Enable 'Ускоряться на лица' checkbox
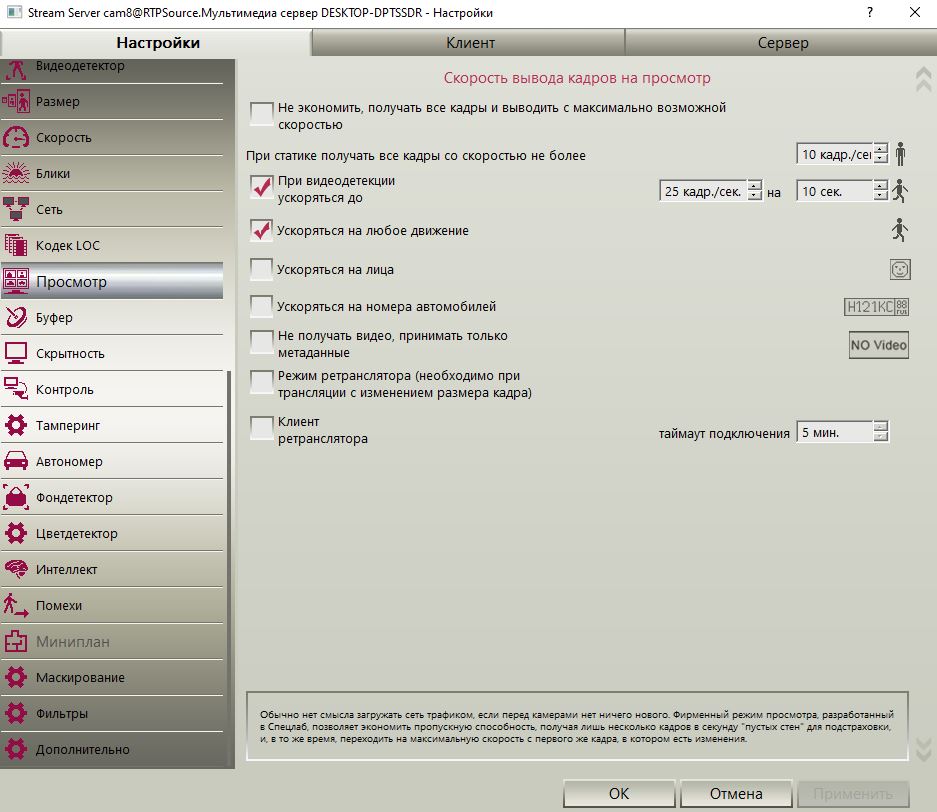The height and width of the screenshot is (812, 937). tap(261, 269)
